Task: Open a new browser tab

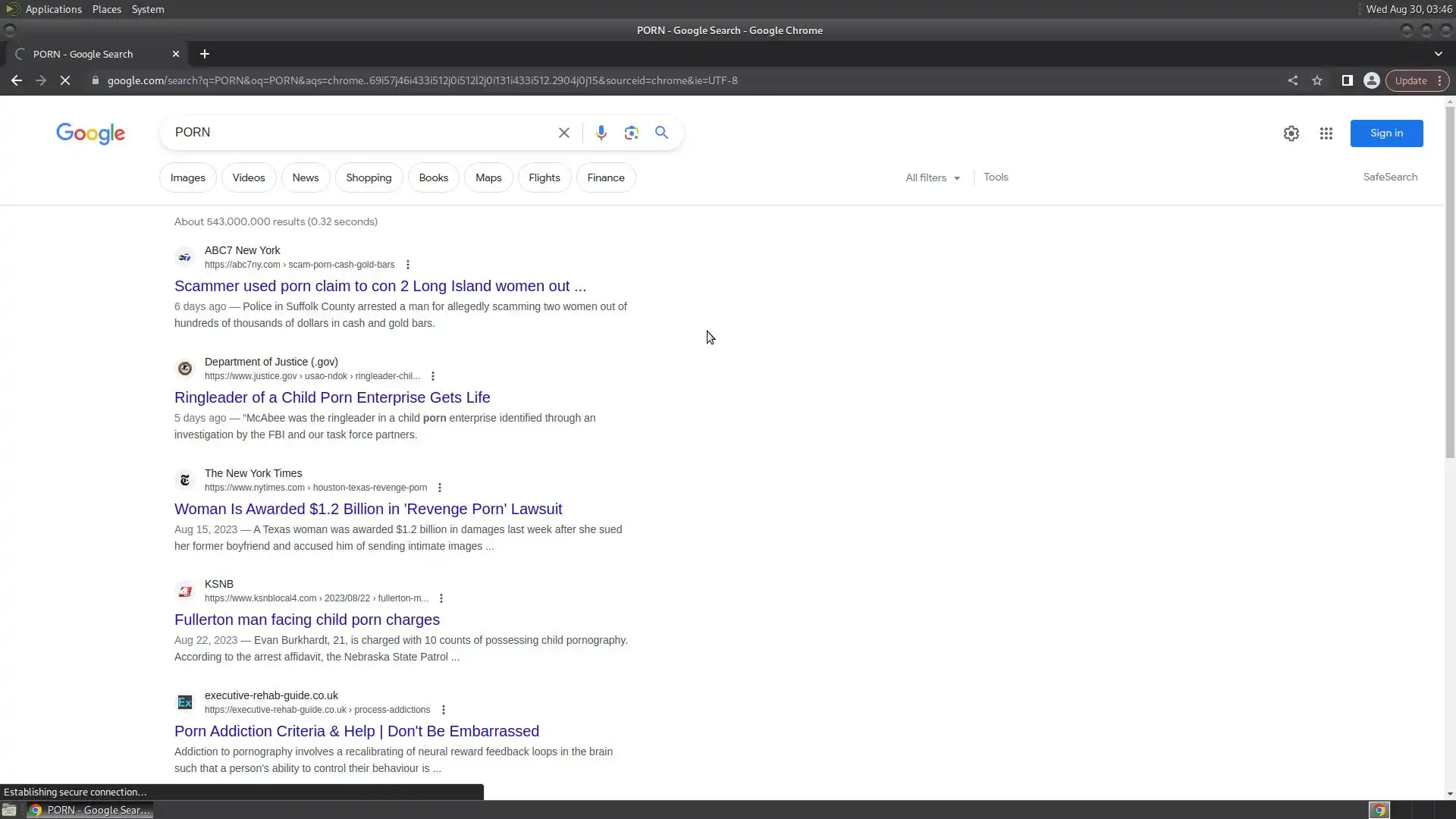Action: (x=204, y=54)
